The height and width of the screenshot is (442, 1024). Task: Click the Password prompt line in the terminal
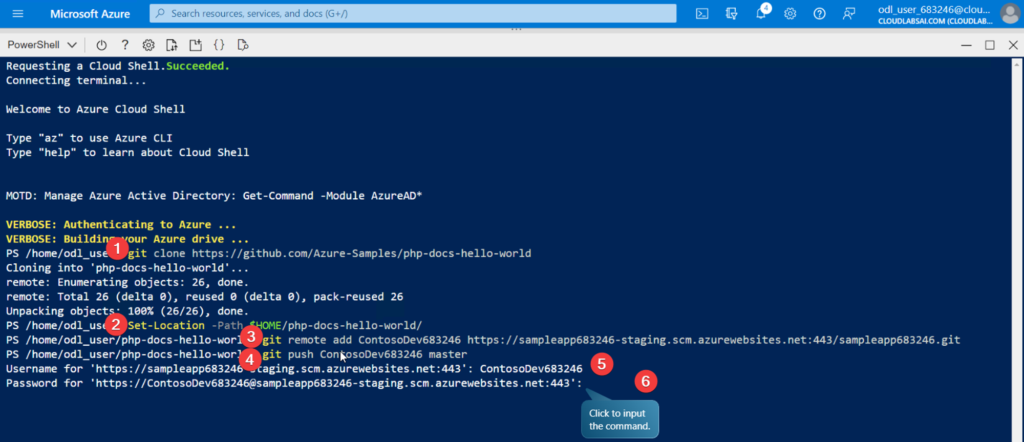click(x=294, y=383)
